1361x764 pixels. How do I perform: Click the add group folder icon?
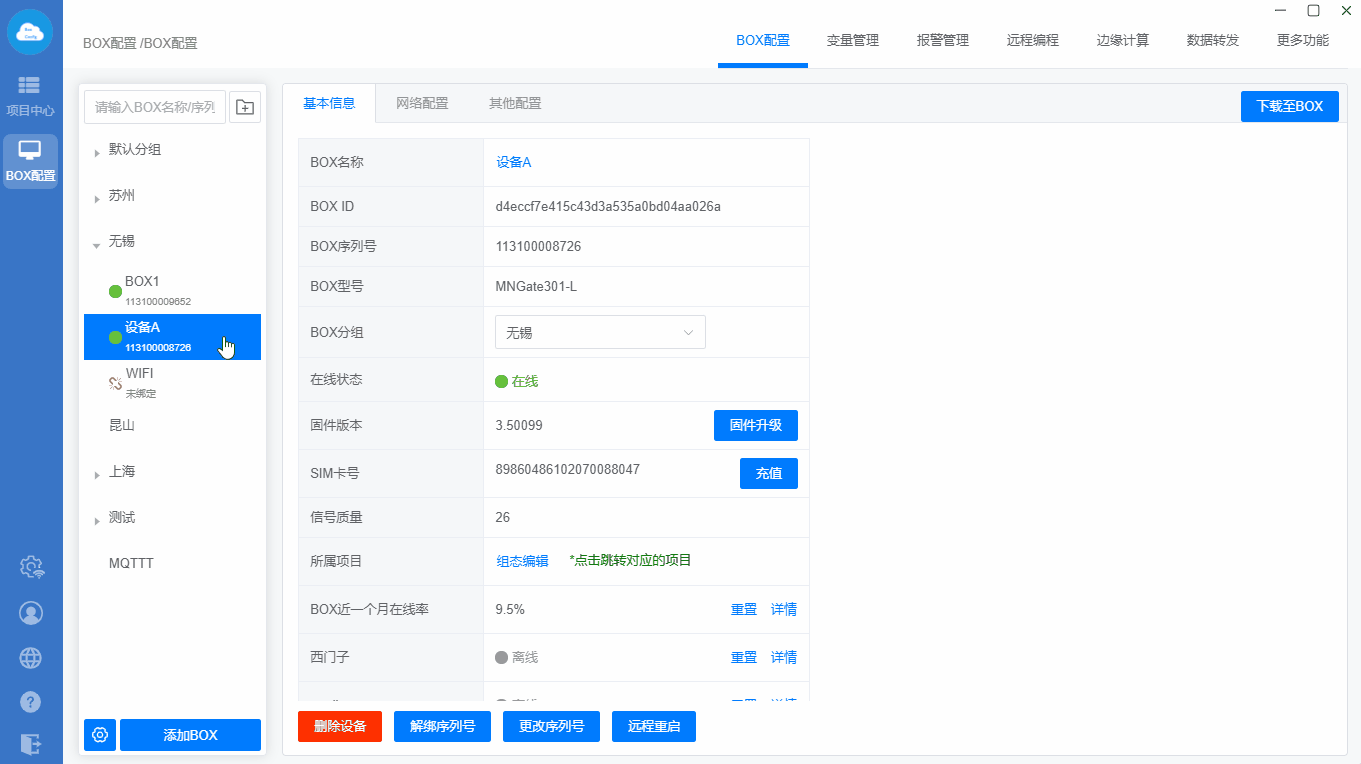click(245, 107)
